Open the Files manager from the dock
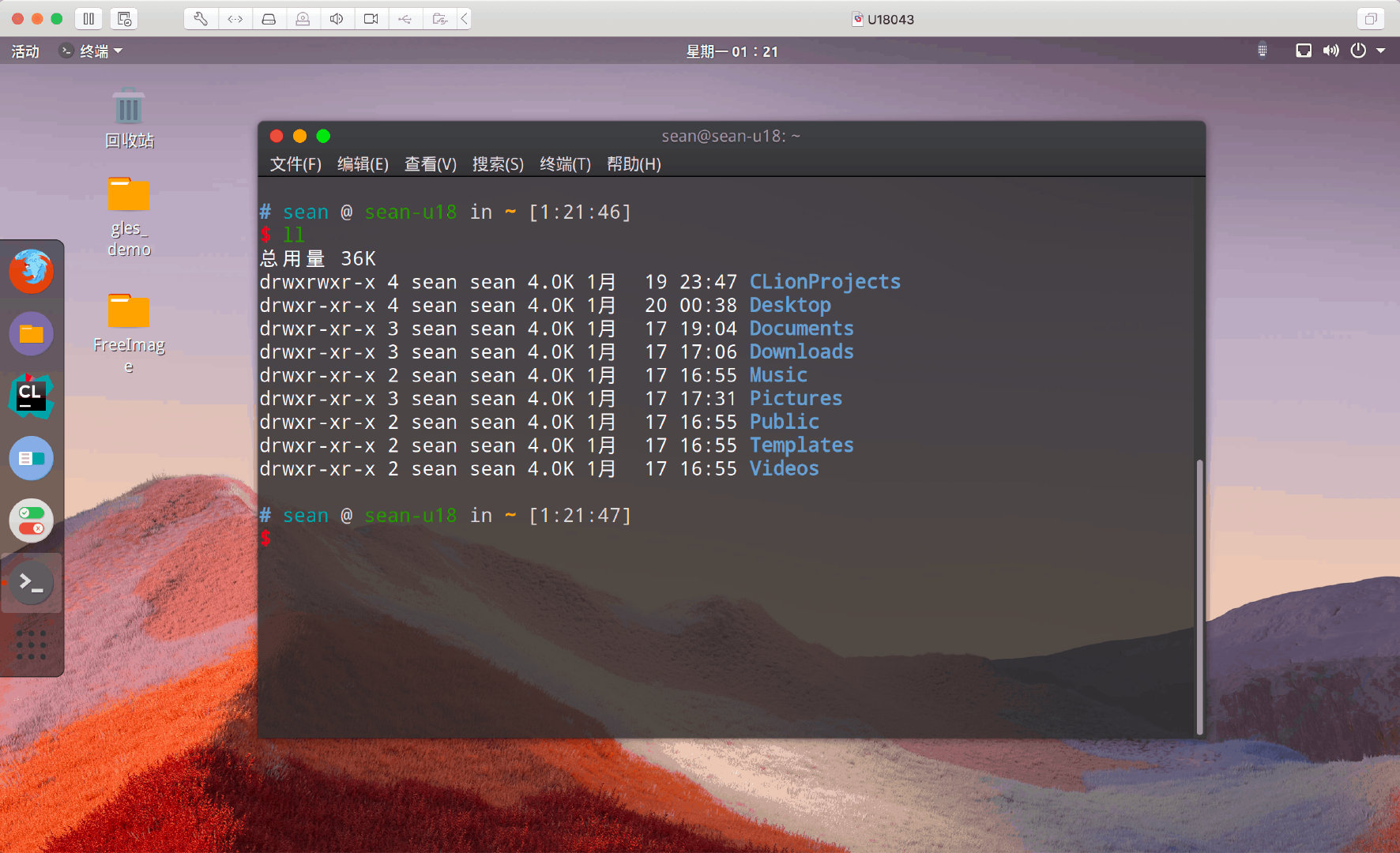Viewport: 1400px width, 853px height. pyautogui.click(x=32, y=333)
